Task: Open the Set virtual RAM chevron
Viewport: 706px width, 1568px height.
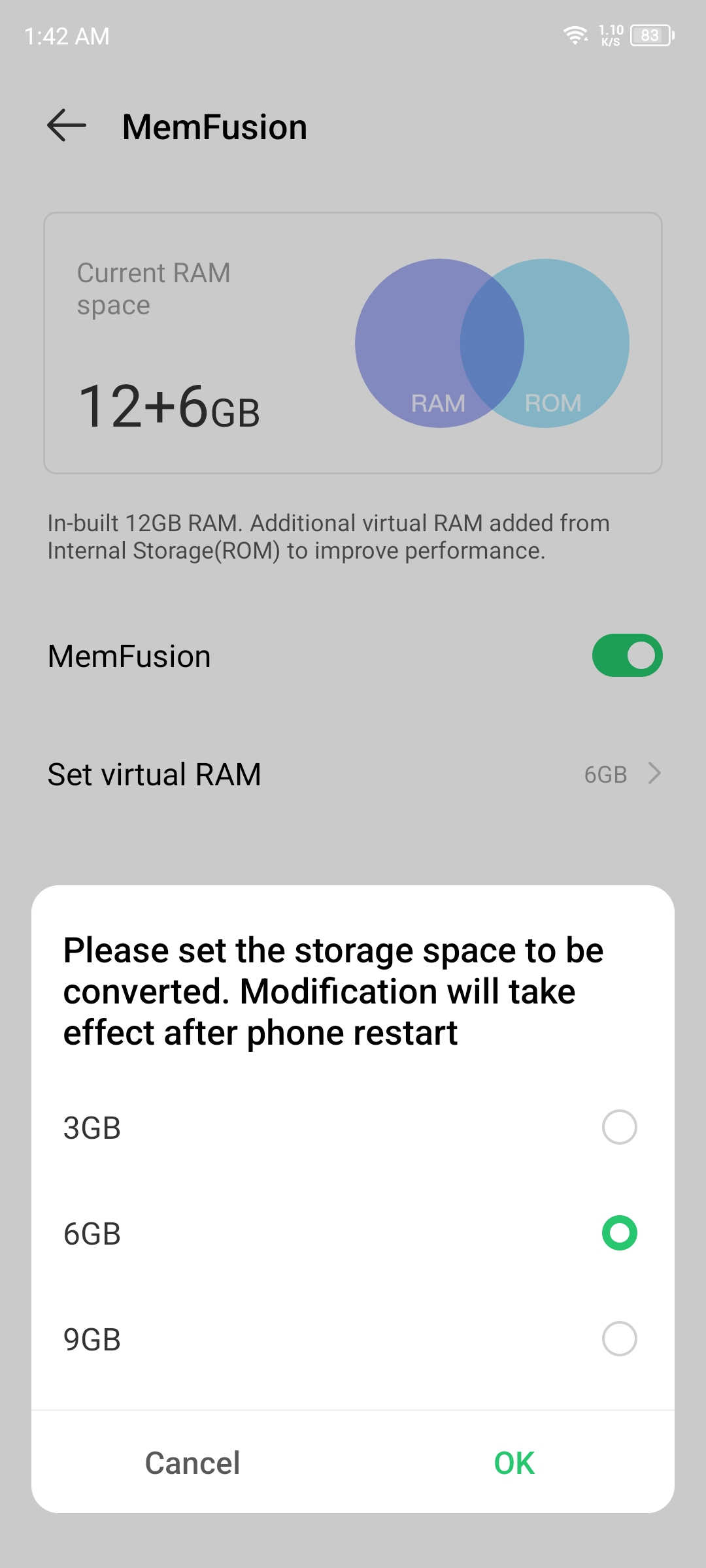Action: [654, 774]
